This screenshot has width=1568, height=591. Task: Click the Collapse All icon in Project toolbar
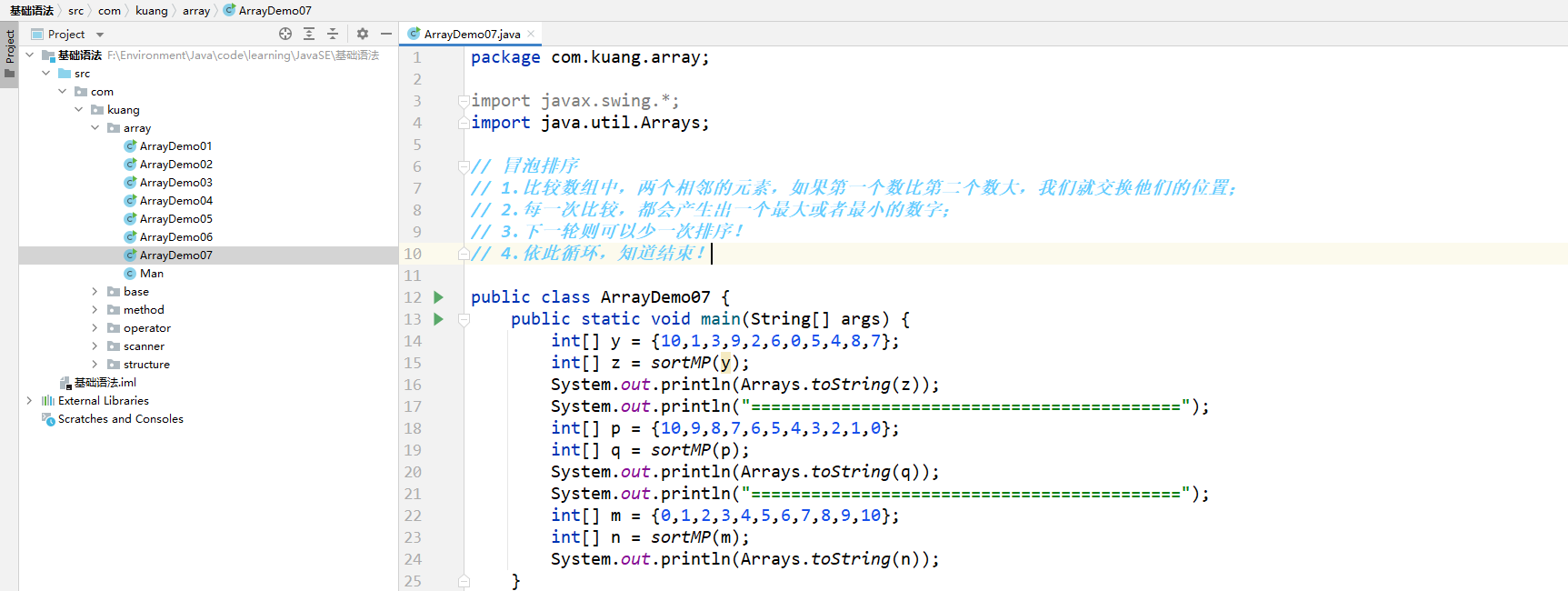333,34
